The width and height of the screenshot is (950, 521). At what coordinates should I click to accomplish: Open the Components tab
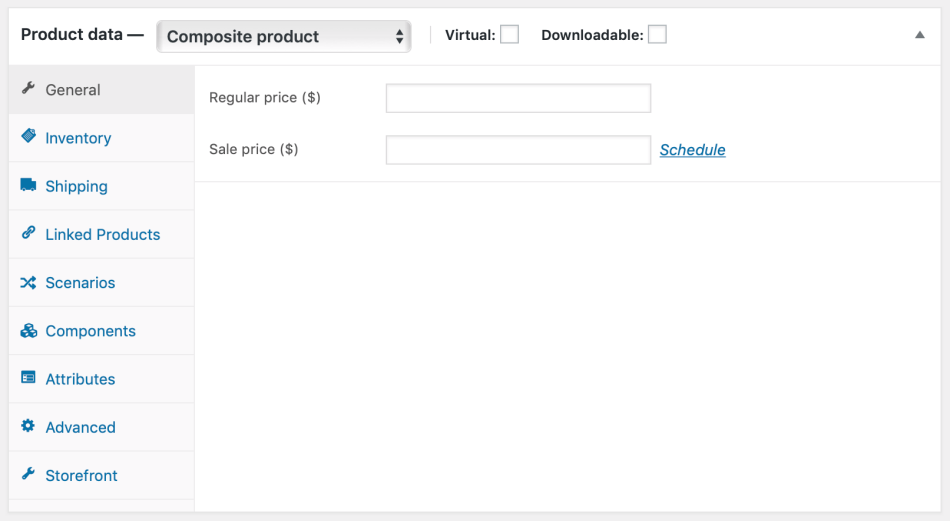point(90,331)
